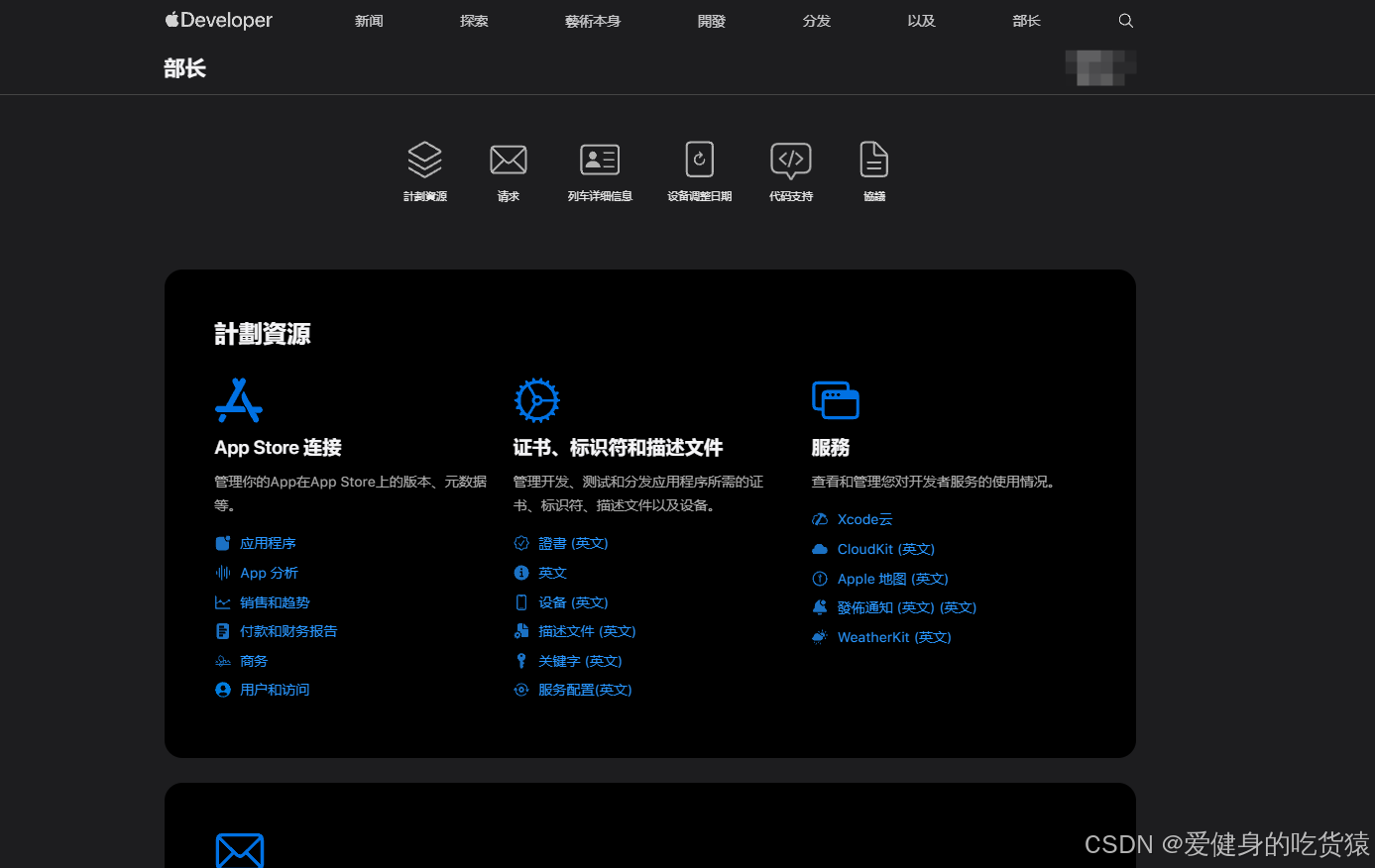Click the info icon beside 英文 link
1375x868 pixels.
pos(521,573)
